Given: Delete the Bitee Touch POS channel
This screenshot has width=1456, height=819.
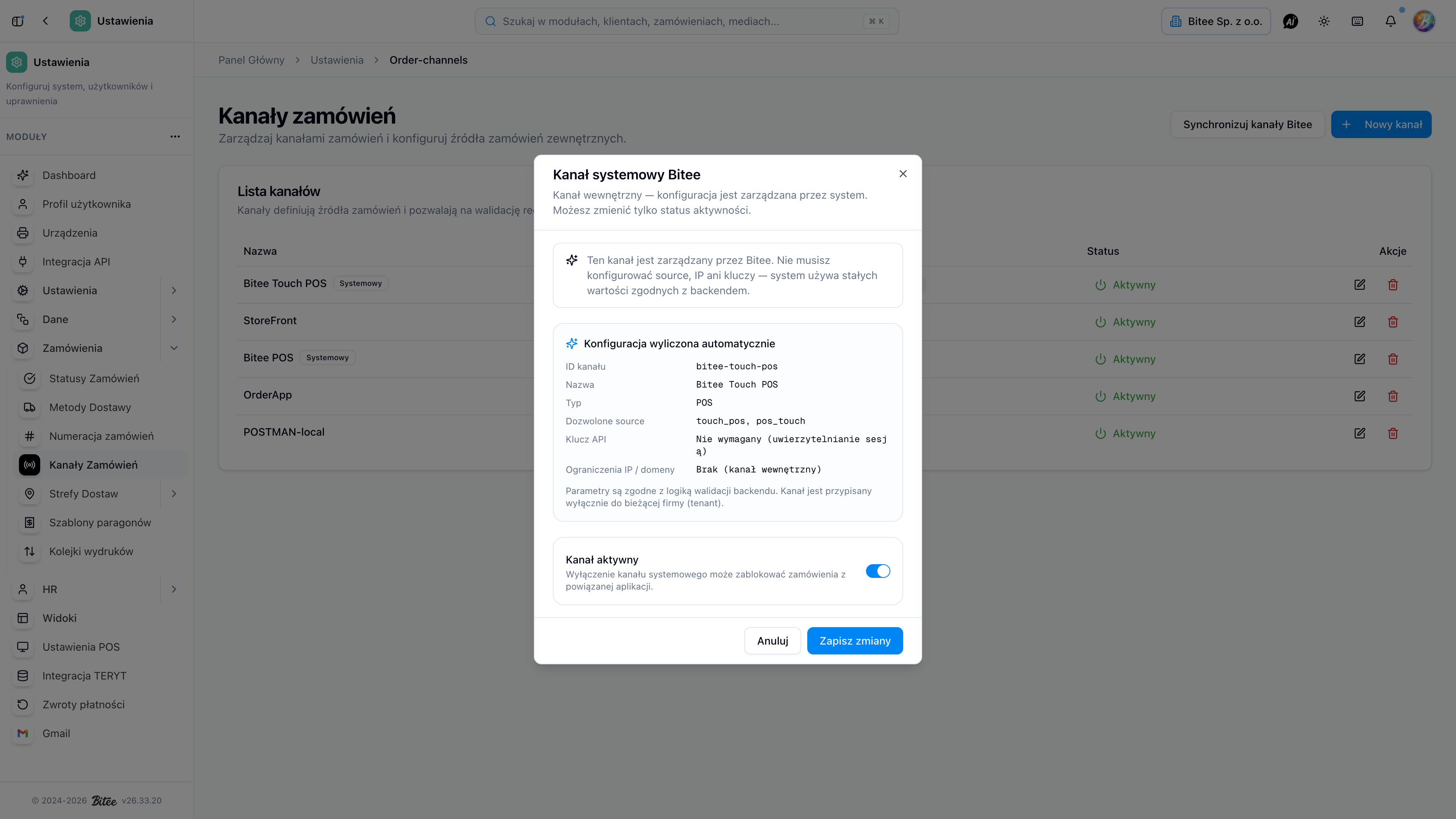Looking at the screenshot, I should tap(1393, 285).
